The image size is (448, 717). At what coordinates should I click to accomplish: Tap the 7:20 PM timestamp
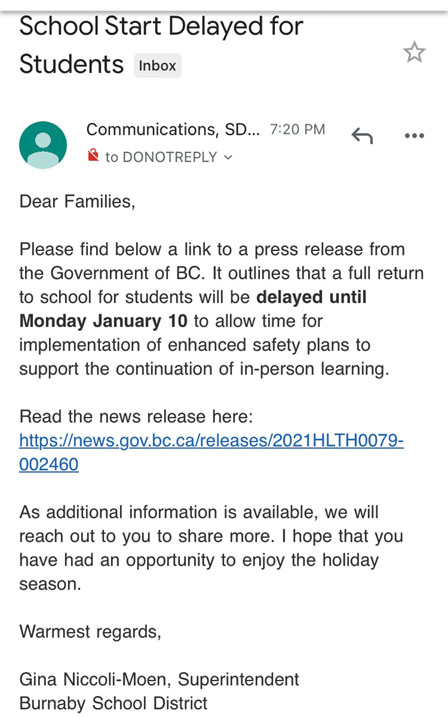point(297,130)
